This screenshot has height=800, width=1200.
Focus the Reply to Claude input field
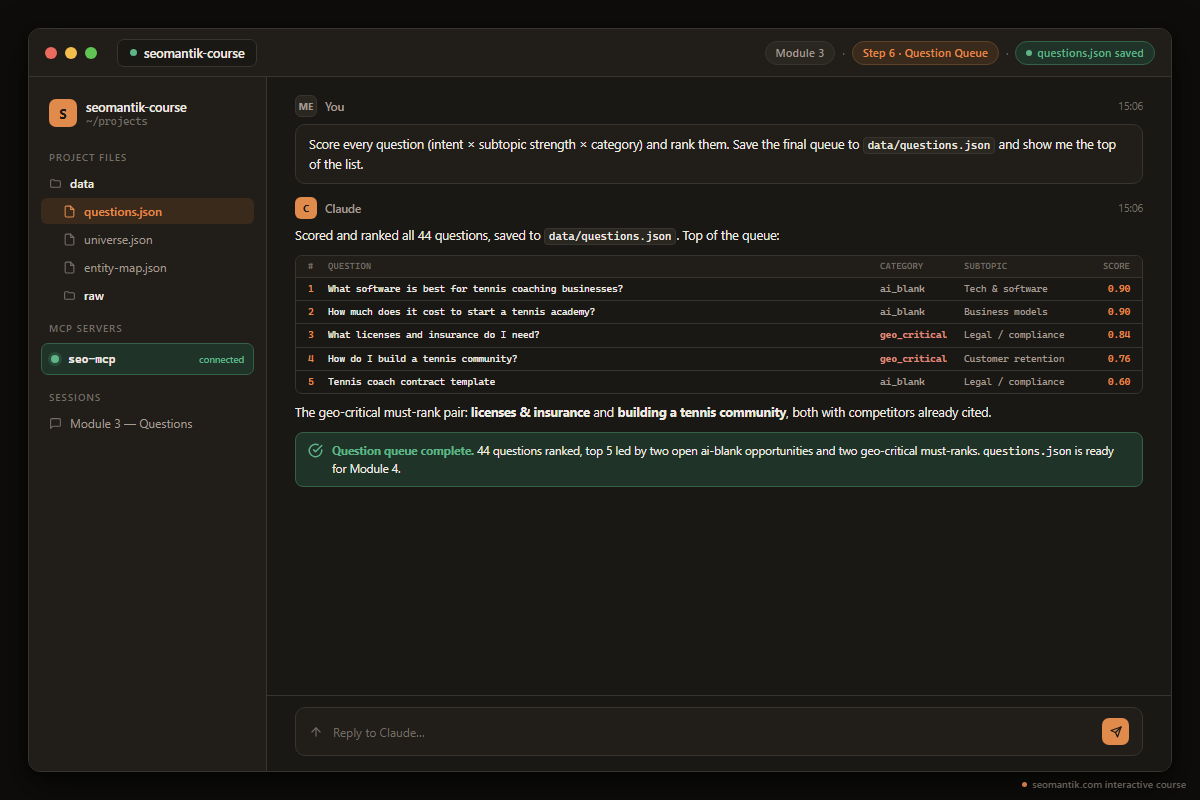pyautogui.click(x=718, y=732)
